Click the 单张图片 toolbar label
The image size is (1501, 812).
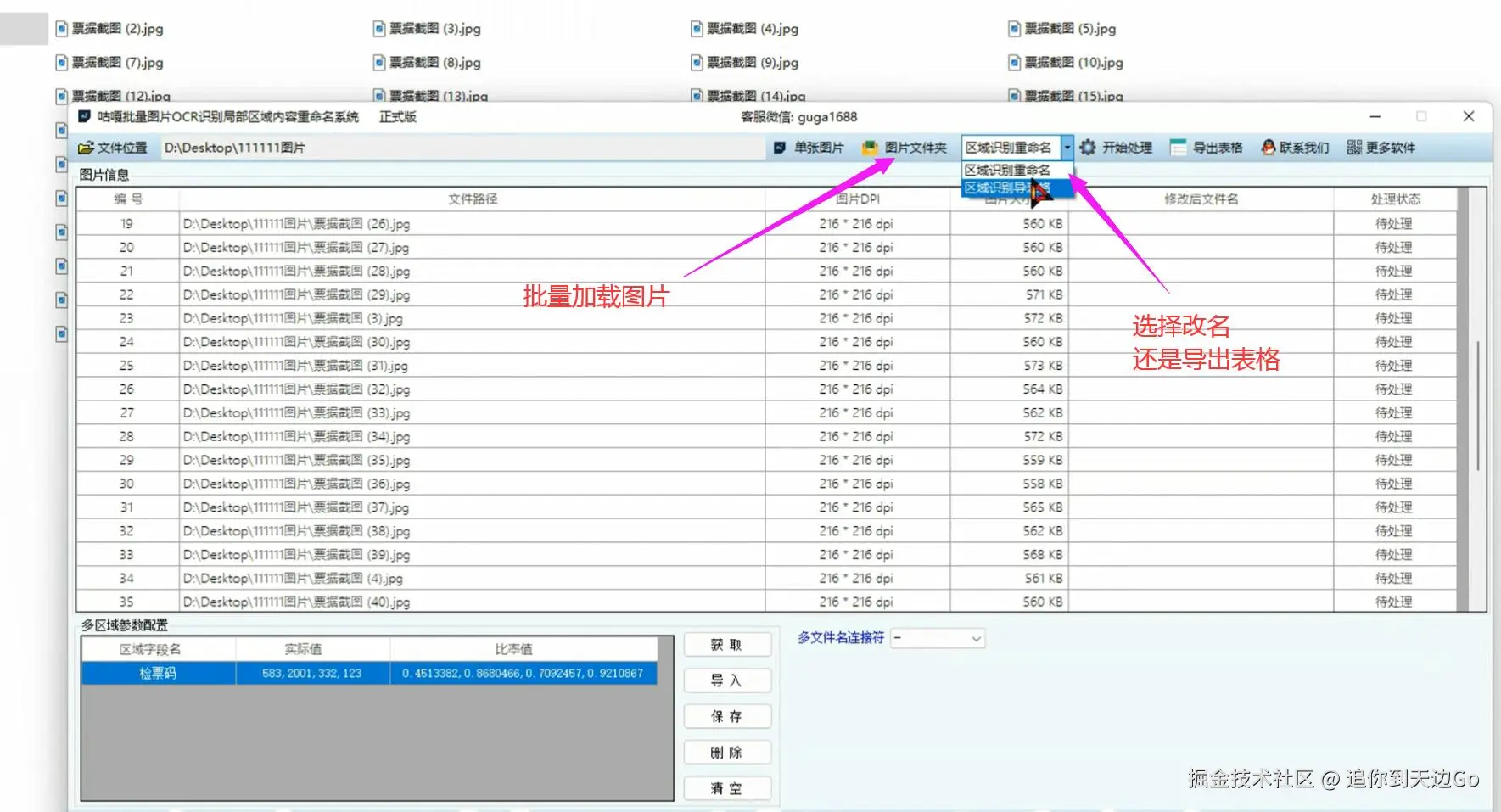819,148
